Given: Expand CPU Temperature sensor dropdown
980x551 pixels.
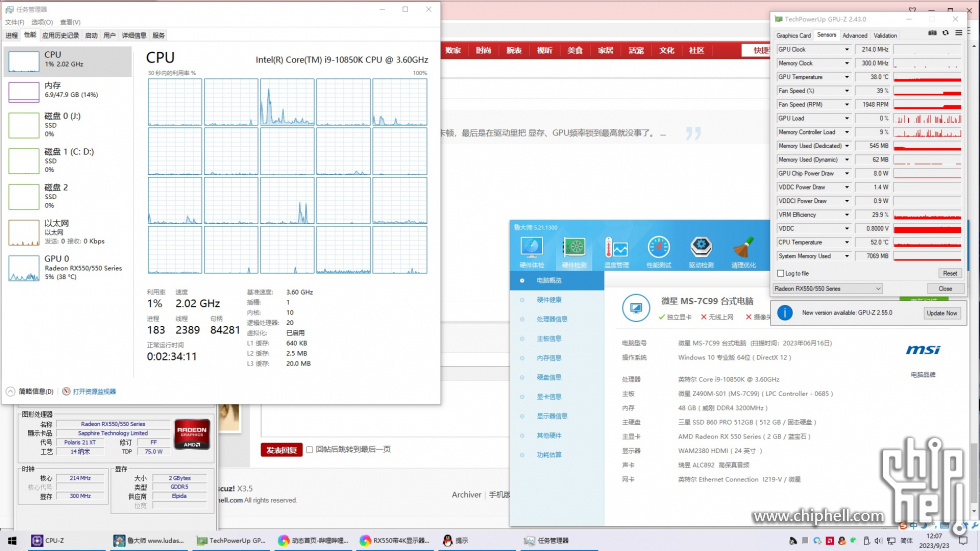Looking at the screenshot, I should (847, 242).
